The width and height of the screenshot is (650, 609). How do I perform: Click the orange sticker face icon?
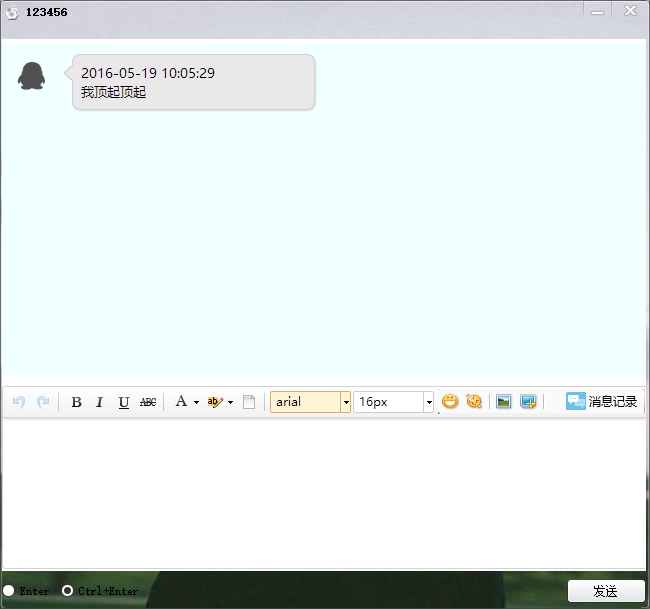474,401
